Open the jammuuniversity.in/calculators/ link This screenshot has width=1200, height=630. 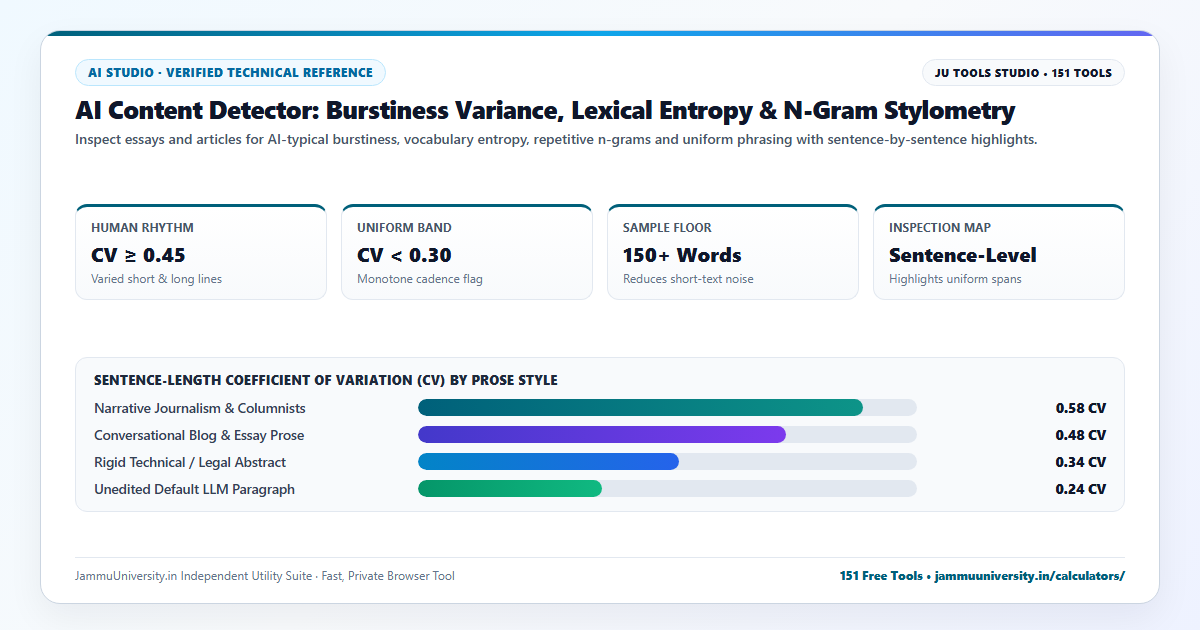pos(1030,576)
